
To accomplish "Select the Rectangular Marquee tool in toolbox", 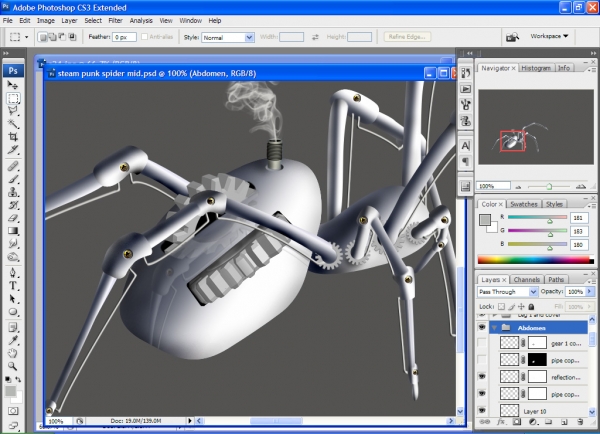I will tap(13, 98).
